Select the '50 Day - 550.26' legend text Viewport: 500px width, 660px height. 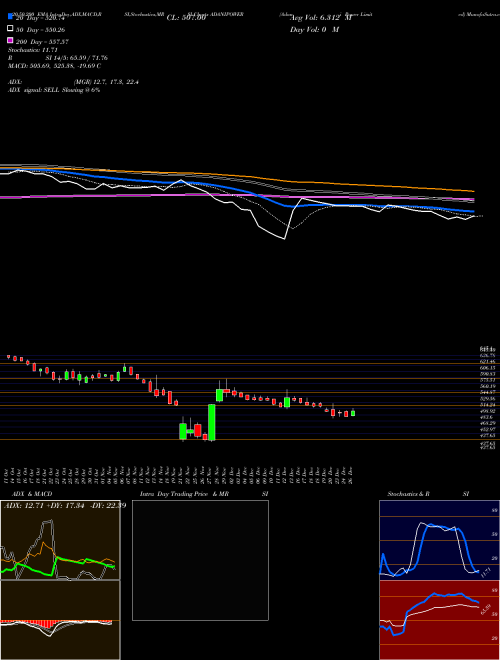point(41,30)
